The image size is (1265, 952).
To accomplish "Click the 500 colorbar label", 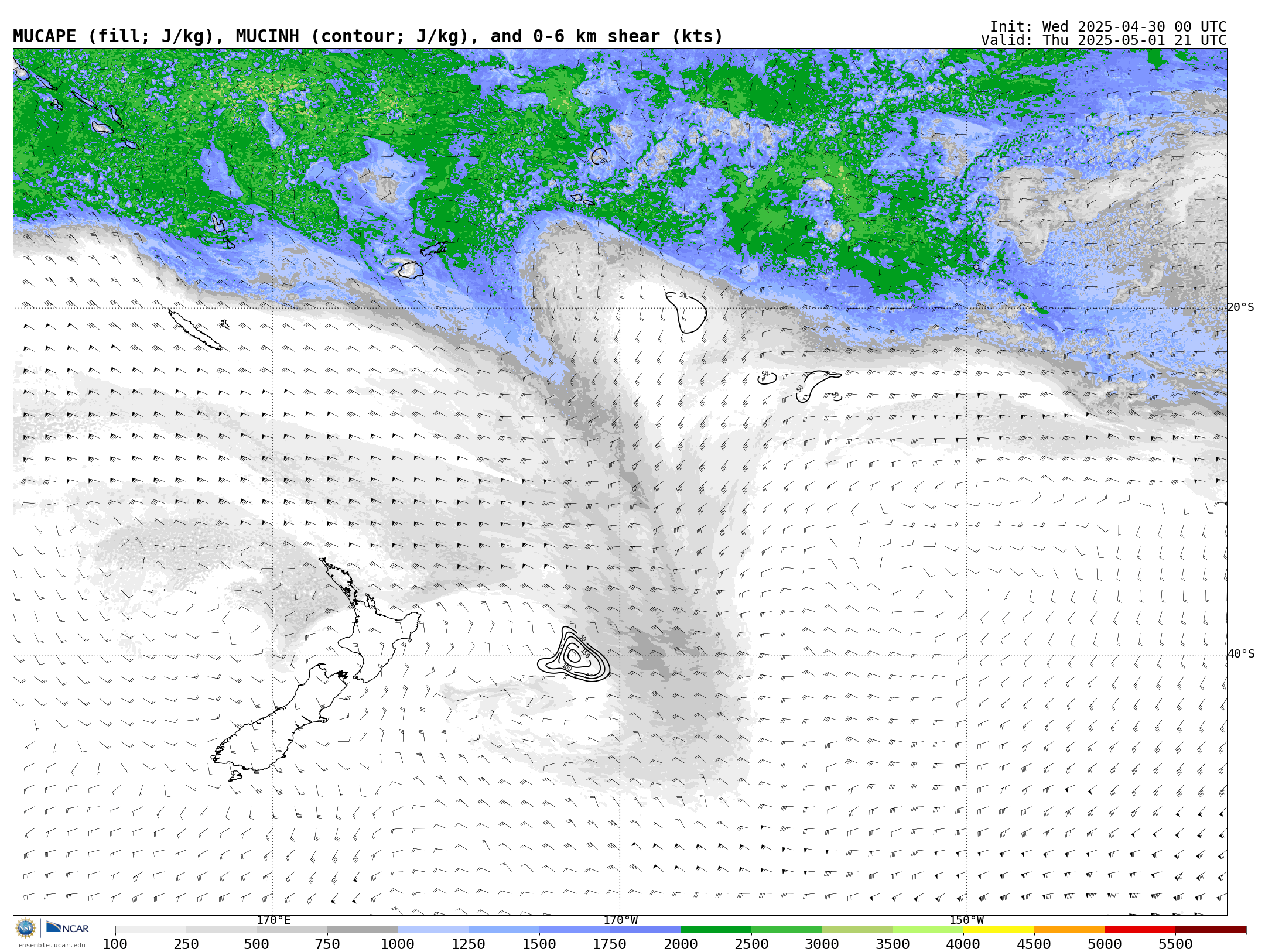I will click(x=257, y=944).
